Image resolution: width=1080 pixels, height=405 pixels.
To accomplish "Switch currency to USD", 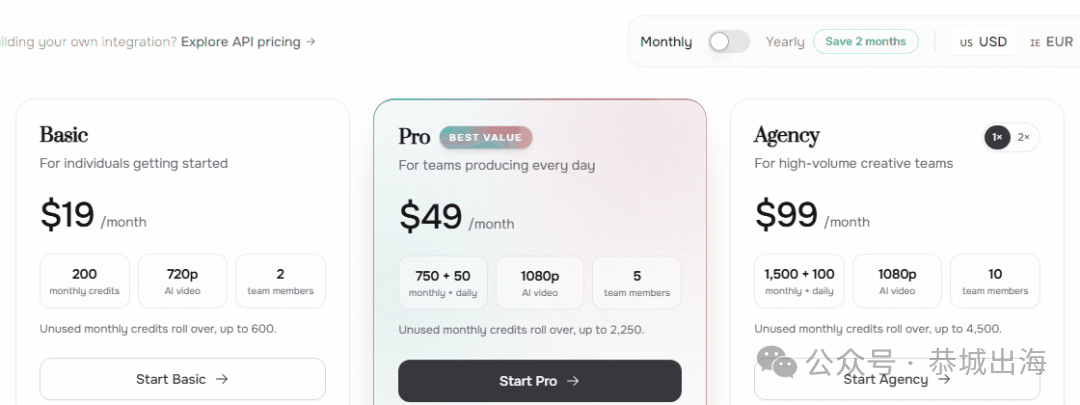I will (983, 42).
